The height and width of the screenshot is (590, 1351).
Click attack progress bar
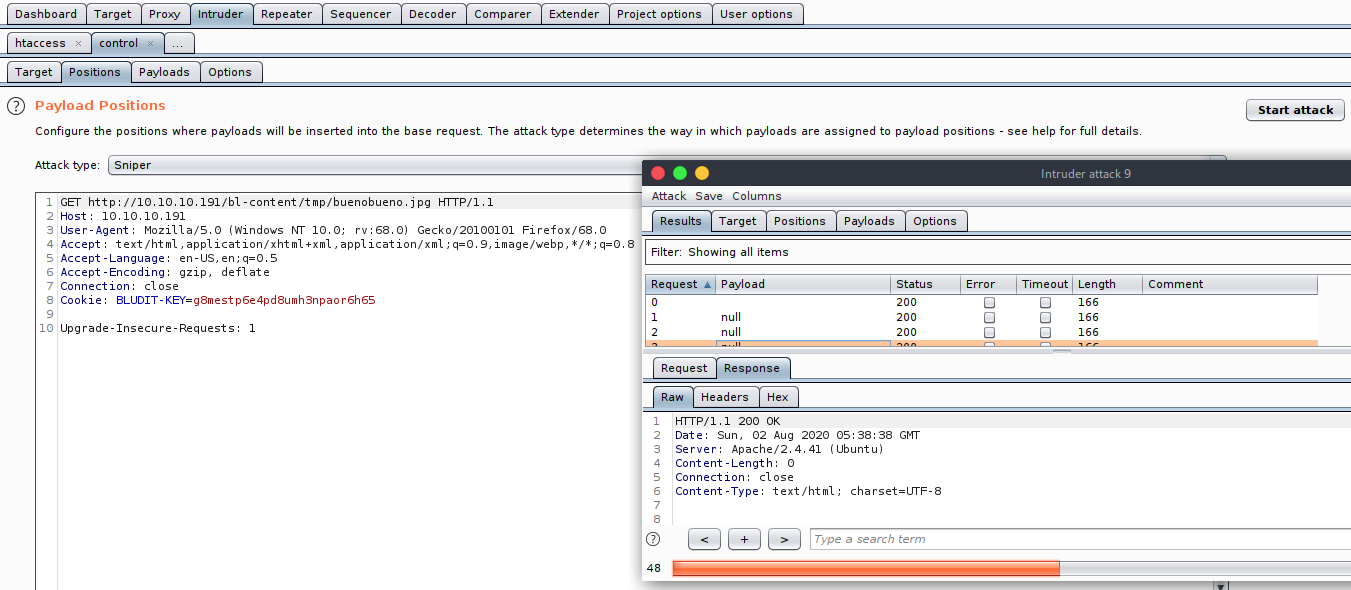(1010, 568)
